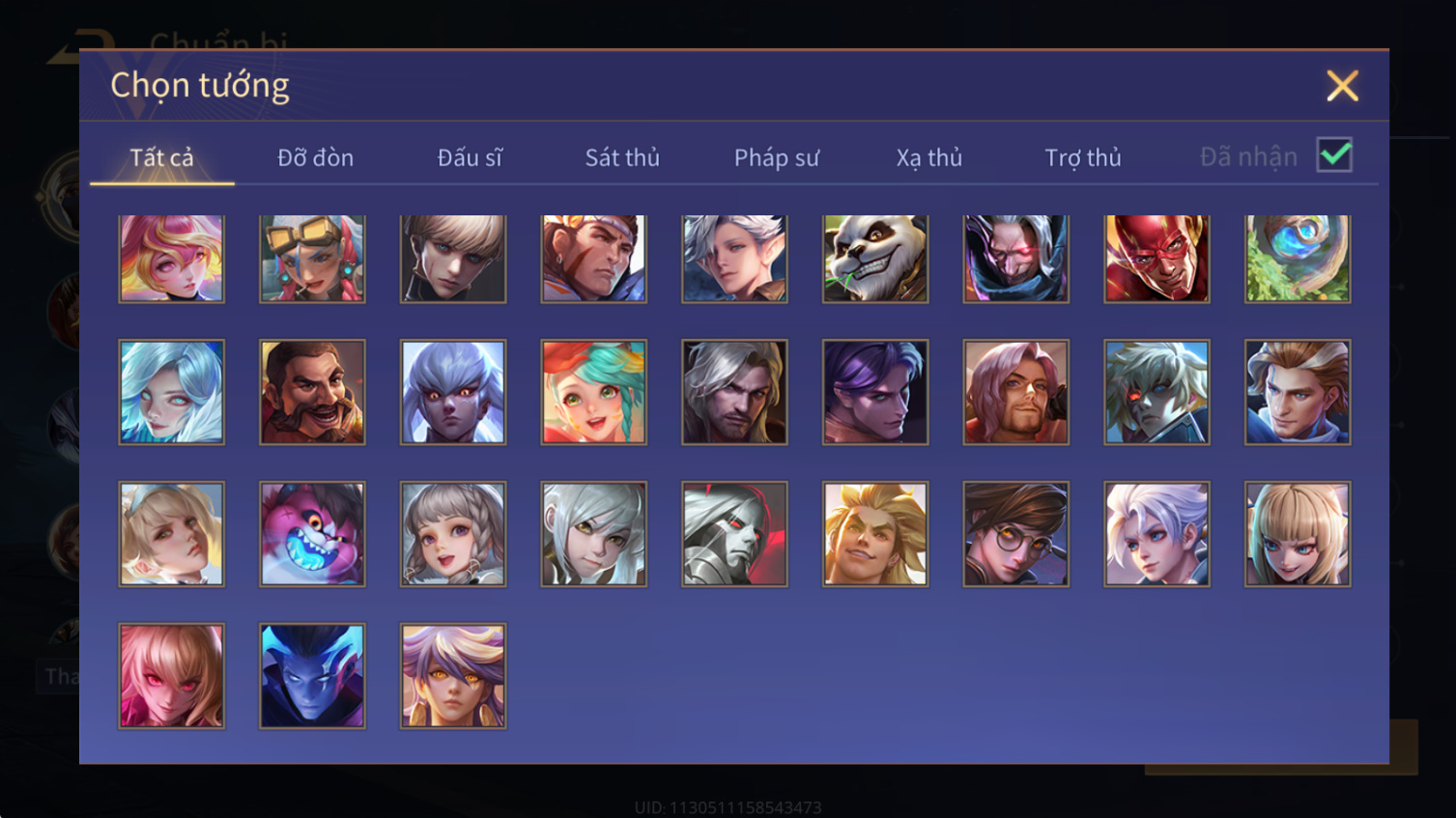Select the armored knight with red eye
The image size is (1456, 818).
[x=734, y=534]
